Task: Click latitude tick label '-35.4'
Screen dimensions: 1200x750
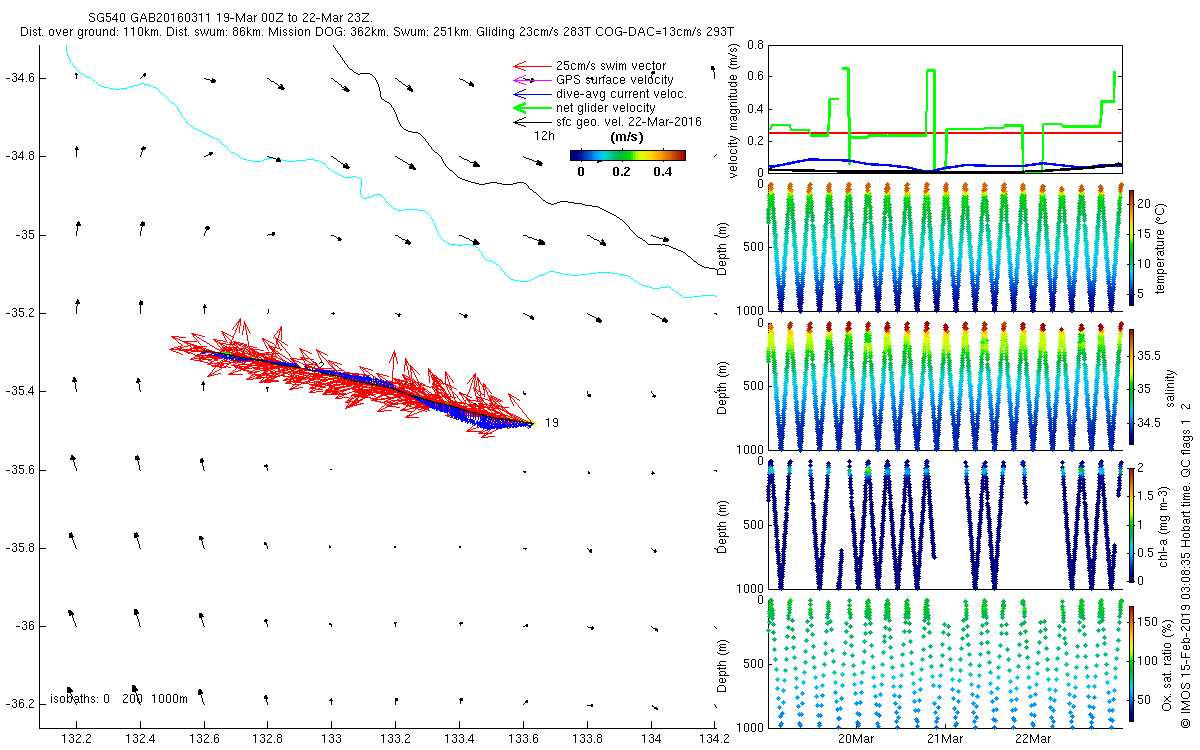Action: [x=19, y=391]
